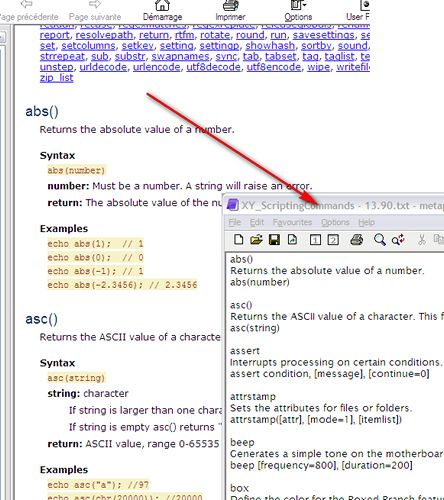Follow the utf8encode link
This screenshot has height=500, width=444.
point(274,67)
